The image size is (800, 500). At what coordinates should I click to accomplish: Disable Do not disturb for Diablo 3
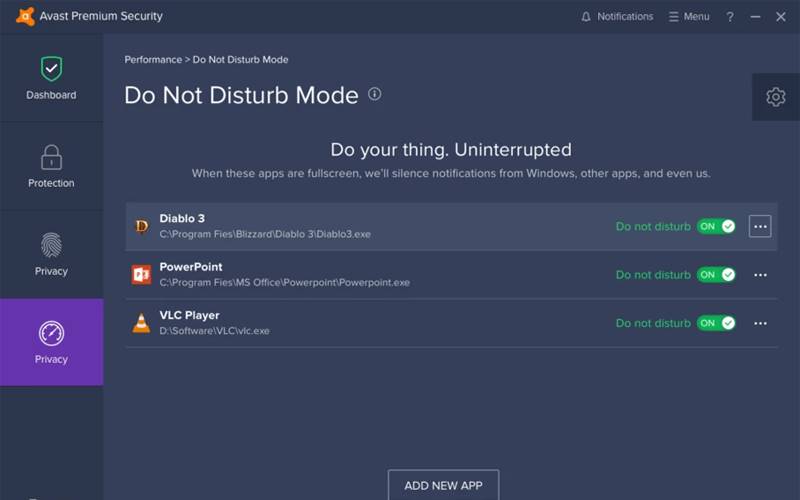[716, 226]
